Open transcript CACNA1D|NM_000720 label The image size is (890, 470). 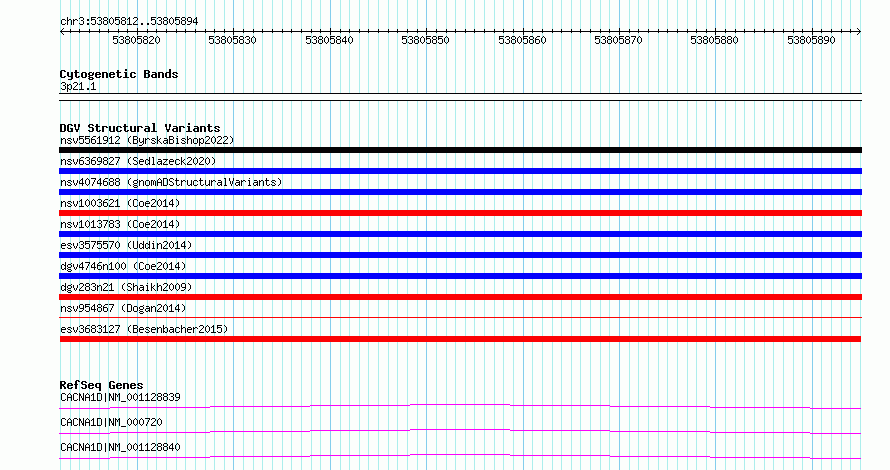pyautogui.click(x=111, y=422)
